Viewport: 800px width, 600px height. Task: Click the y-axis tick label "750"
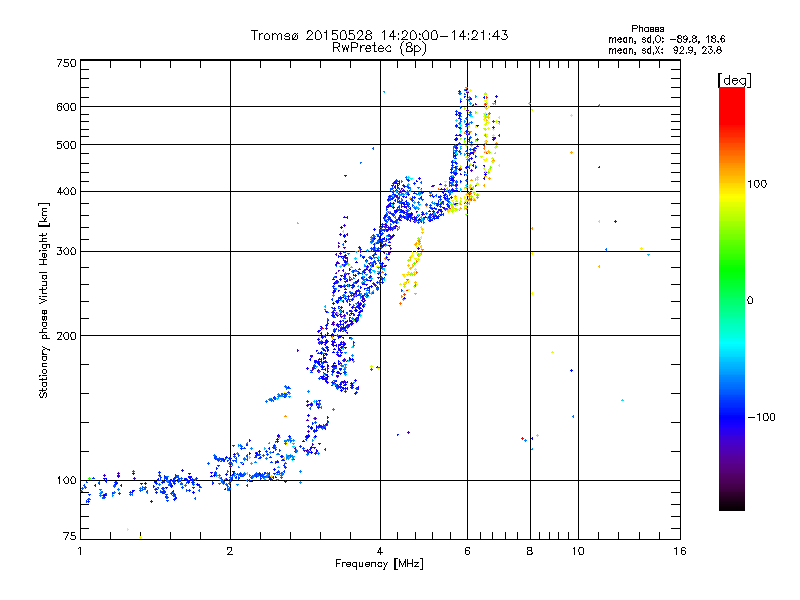(67, 63)
